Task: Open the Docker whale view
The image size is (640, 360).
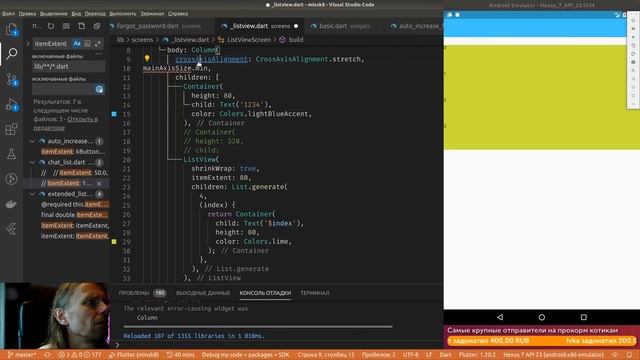Action: point(11,204)
